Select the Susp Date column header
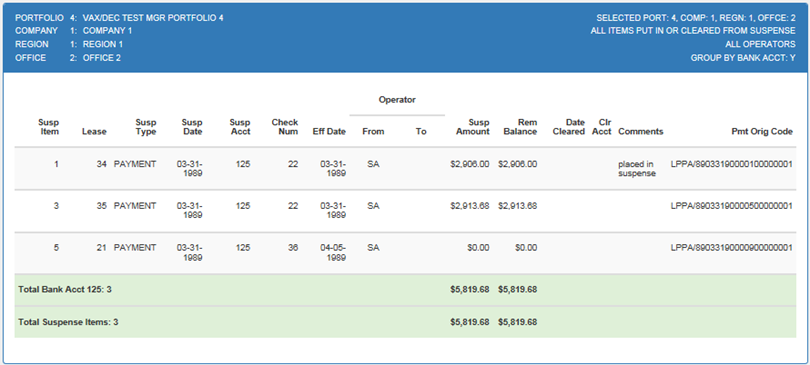Viewport: 810px width, 365px height. [192, 127]
